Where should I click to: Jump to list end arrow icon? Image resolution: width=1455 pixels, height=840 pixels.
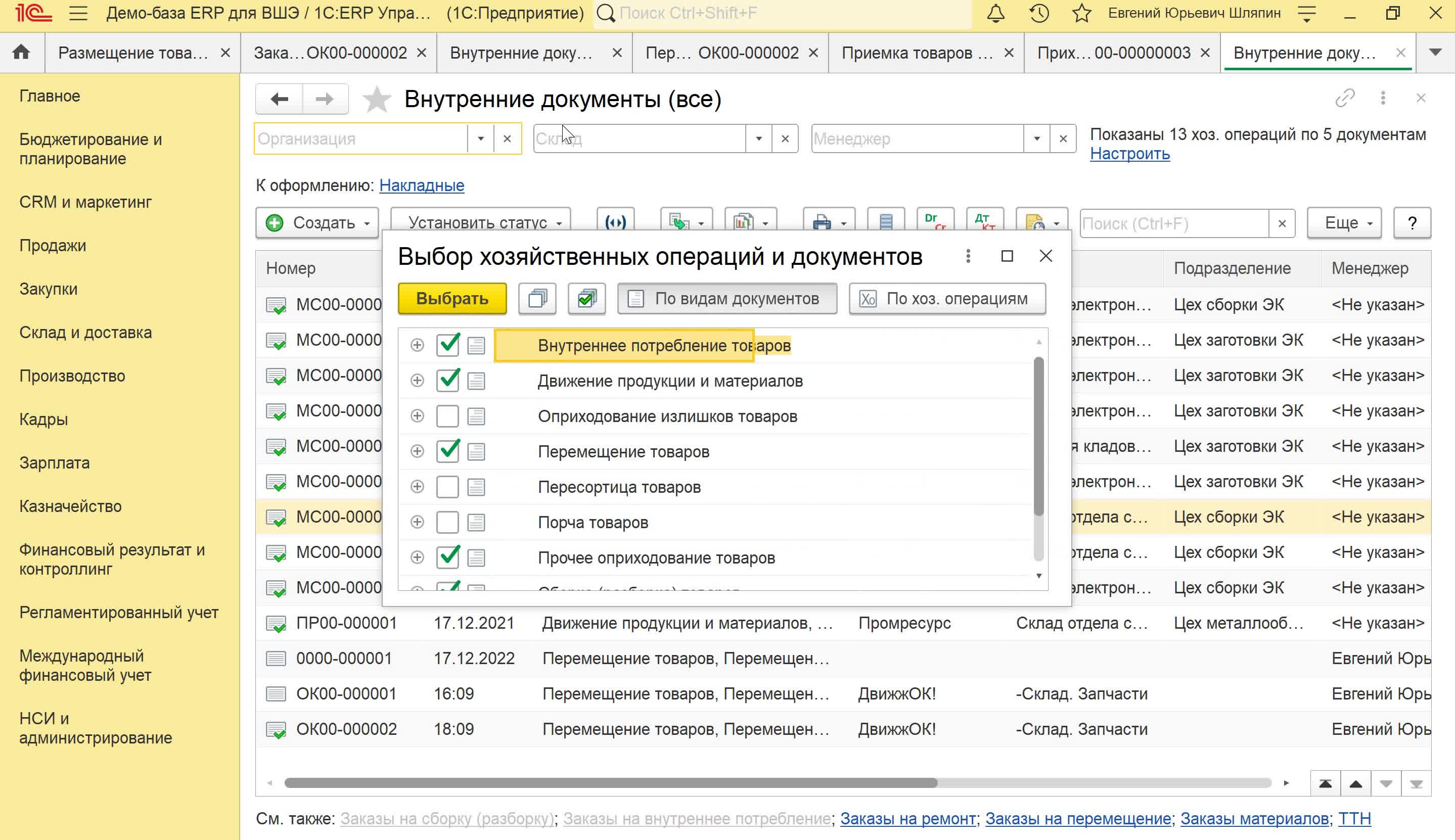1416,783
